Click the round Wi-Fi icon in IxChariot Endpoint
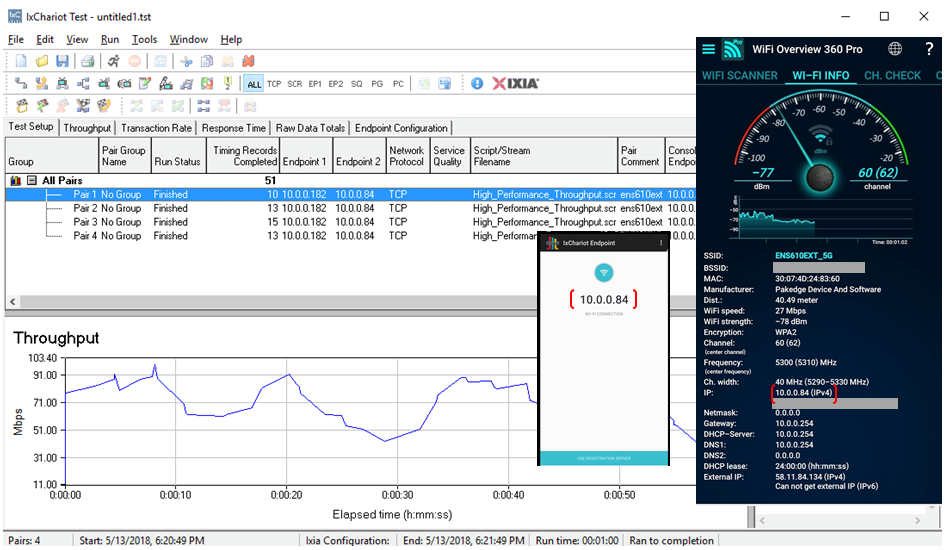Screen dimensions: 948x550 point(603,273)
